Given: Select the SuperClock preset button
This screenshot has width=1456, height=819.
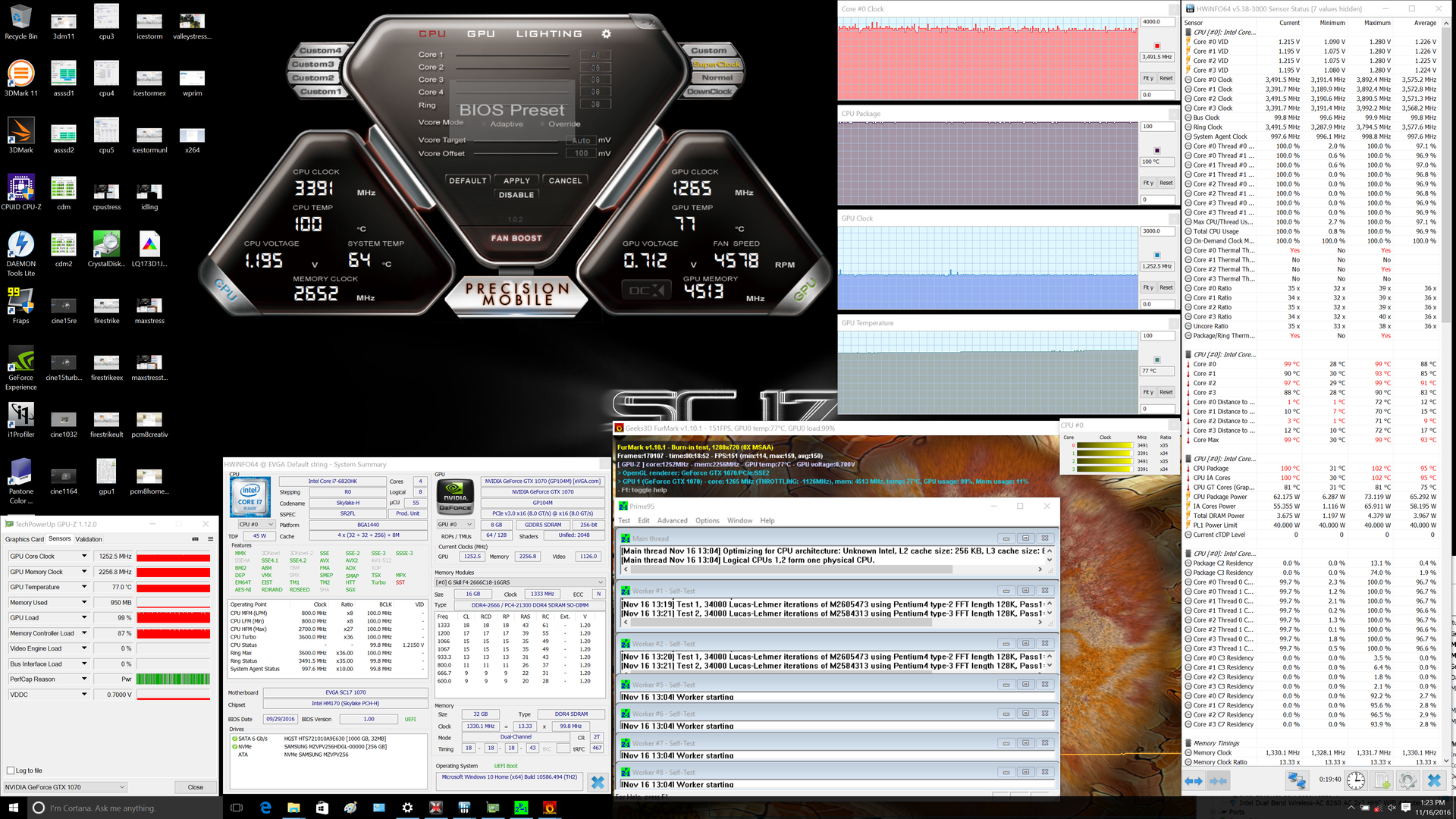Looking at the screenshot, I should 717,64.
